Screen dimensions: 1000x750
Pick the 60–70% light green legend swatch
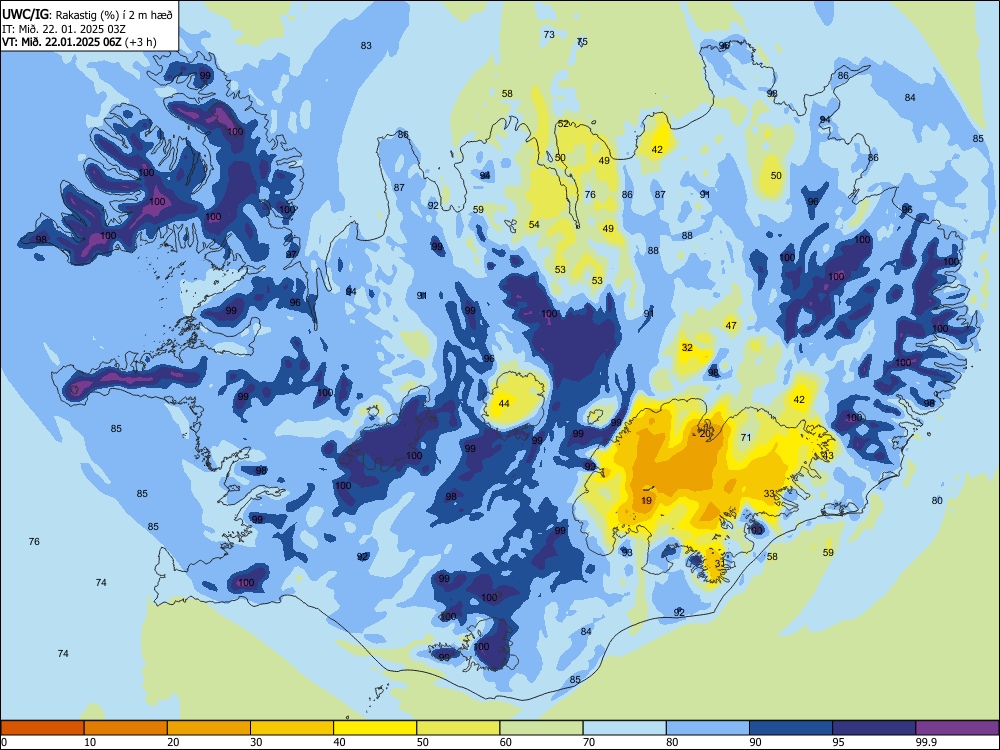[x=541, y=728]
